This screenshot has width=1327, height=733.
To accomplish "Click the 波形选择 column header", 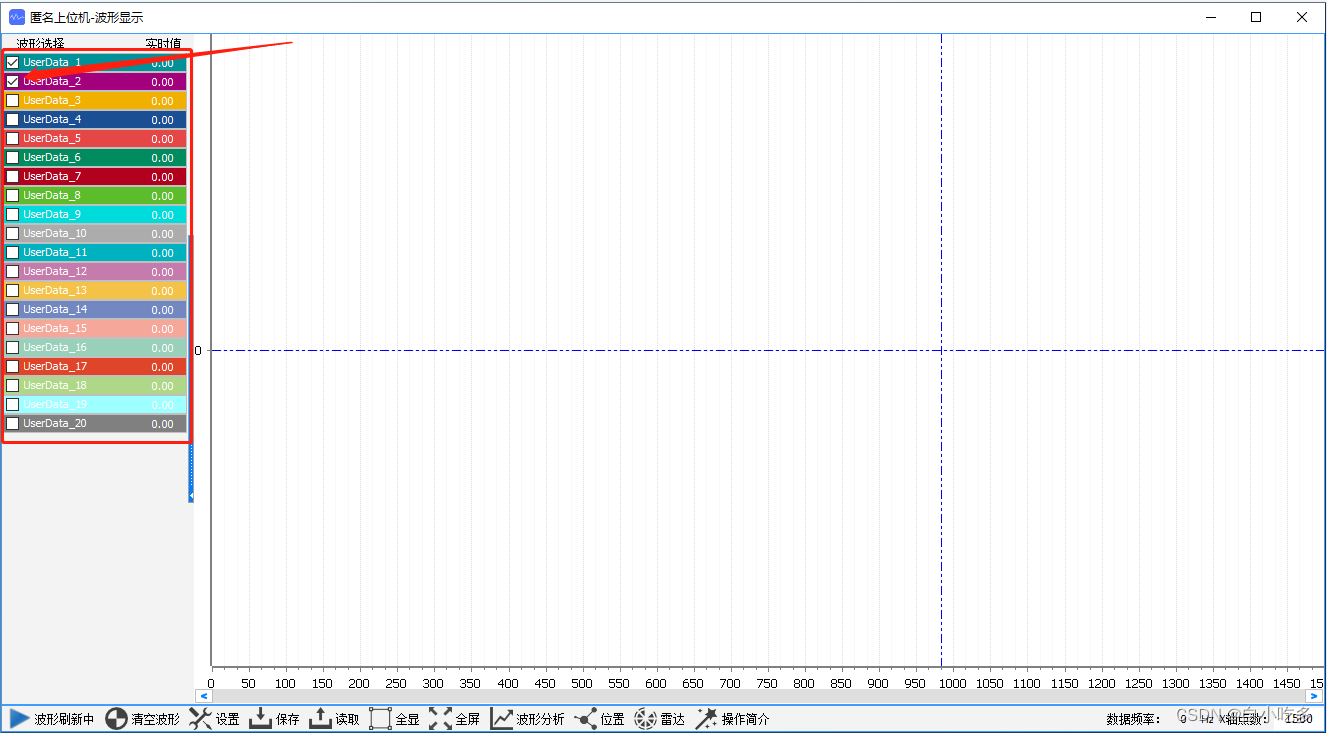I will [41, 43].
